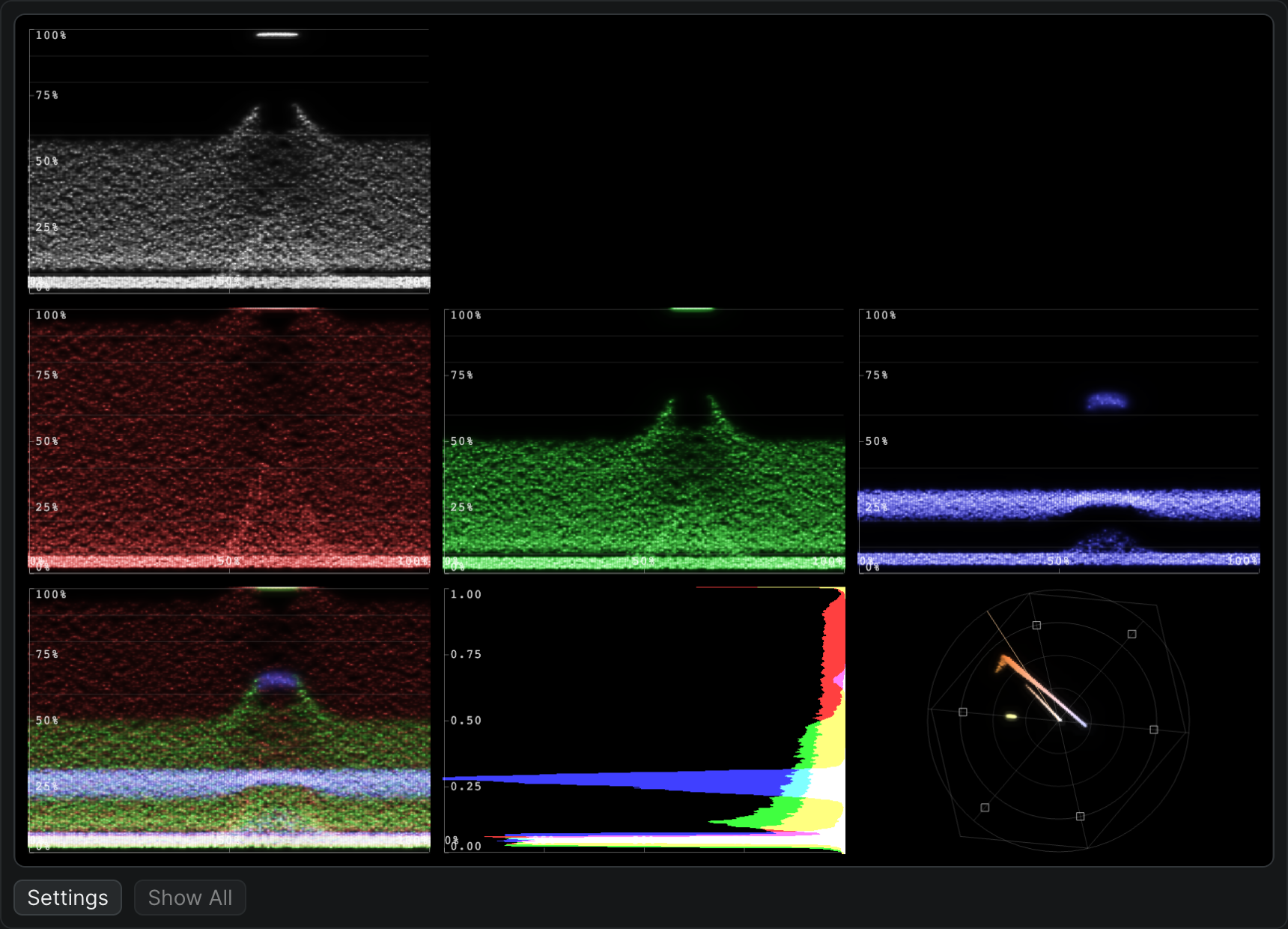1288x929 pixels.
Task: Click the 100% label on the green waveform
Action: (466, 315)
